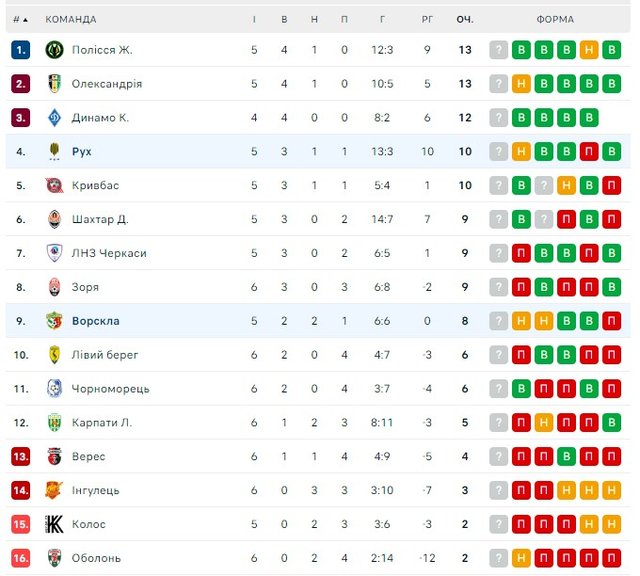The width and height of the screenshot is (640, 576).
Task: Click the Колос team logo icon
Action: 54,524
